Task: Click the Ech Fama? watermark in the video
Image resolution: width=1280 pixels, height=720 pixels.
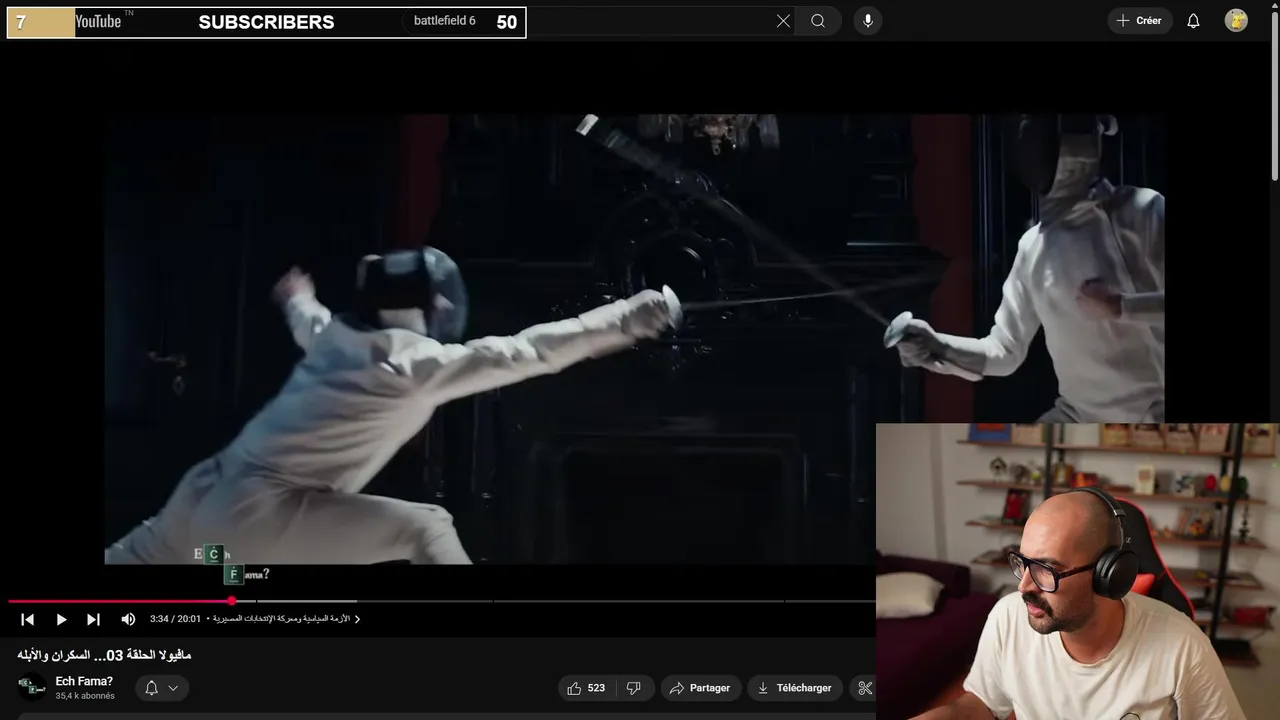Action: click(x=232, y=565)
